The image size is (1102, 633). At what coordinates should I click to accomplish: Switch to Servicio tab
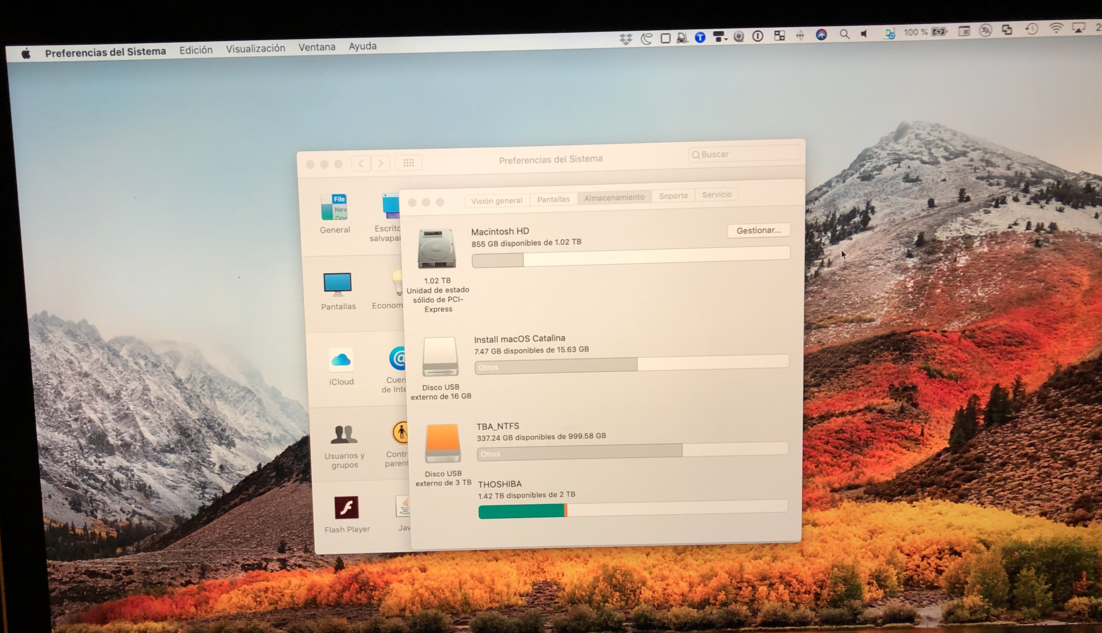[717, 195]
